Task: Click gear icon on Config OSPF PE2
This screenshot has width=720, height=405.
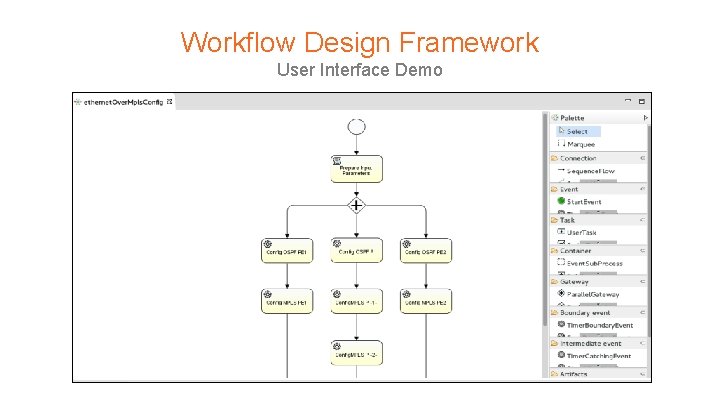Action: (406, 244)
